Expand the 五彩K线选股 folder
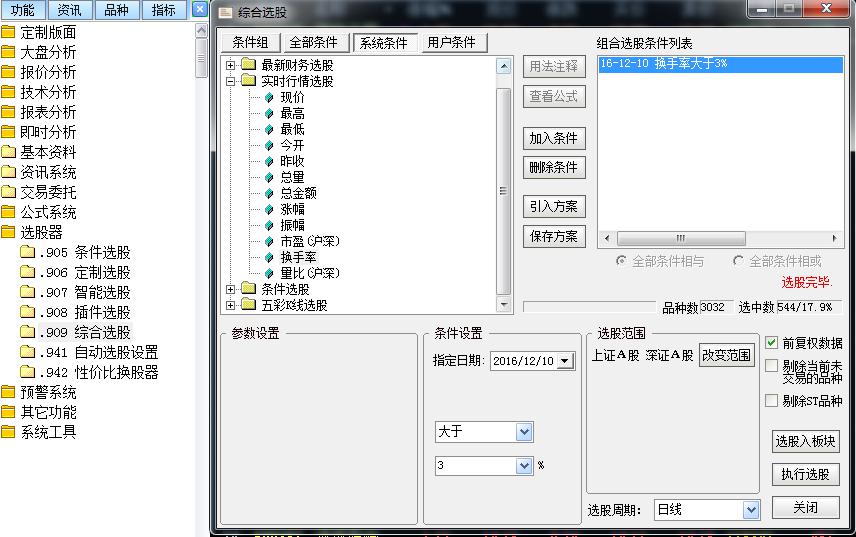This screenshot has height=537, width=856. pos(230,305)
